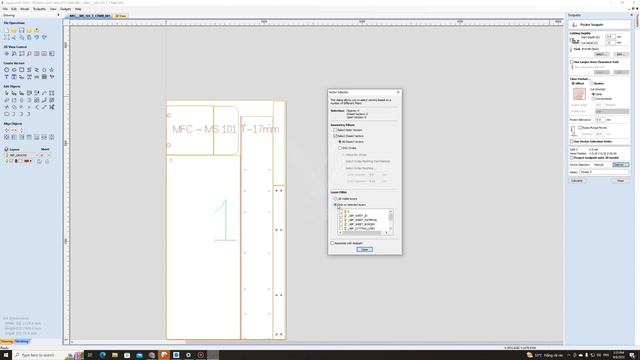Select the Draw Star tool
The image size is (640, 360).
coord(51,70)
